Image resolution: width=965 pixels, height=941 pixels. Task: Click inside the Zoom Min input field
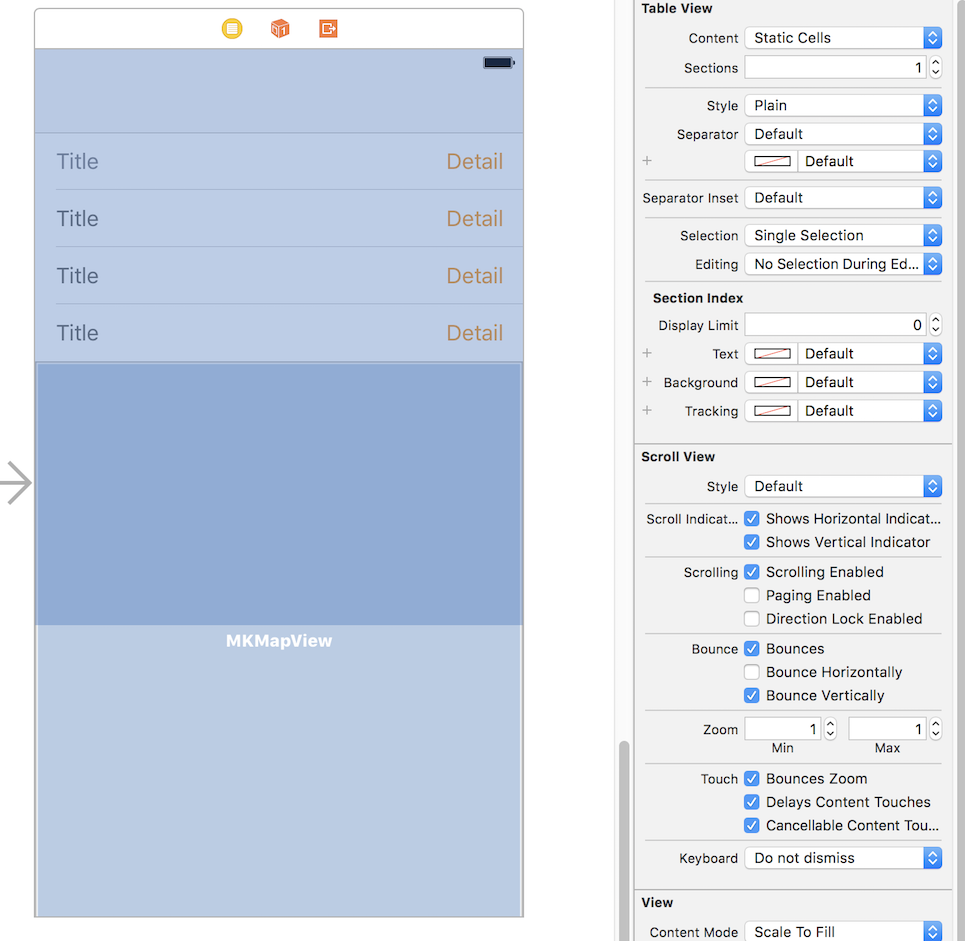782,728
